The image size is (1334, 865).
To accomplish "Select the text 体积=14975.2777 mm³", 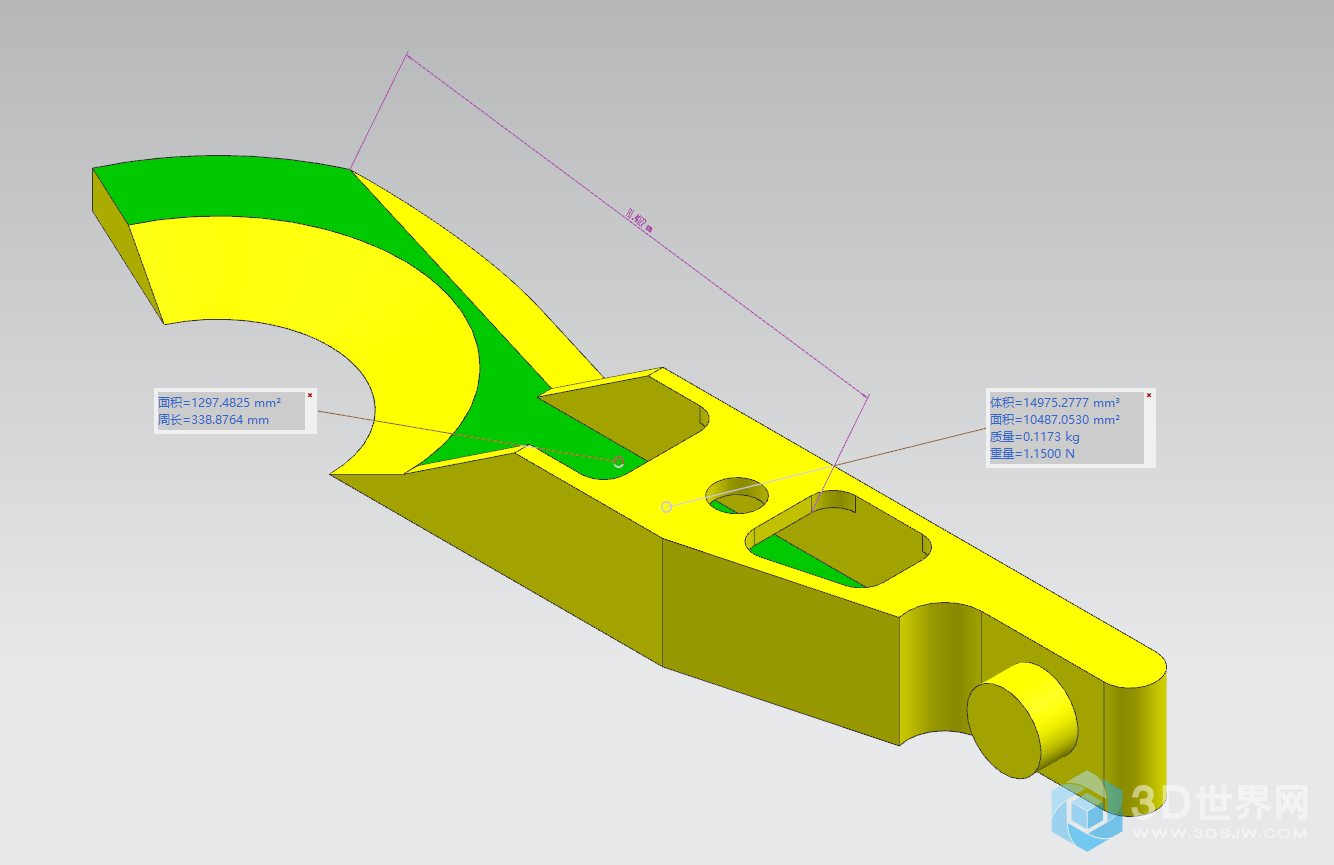I will (1055, 402).
